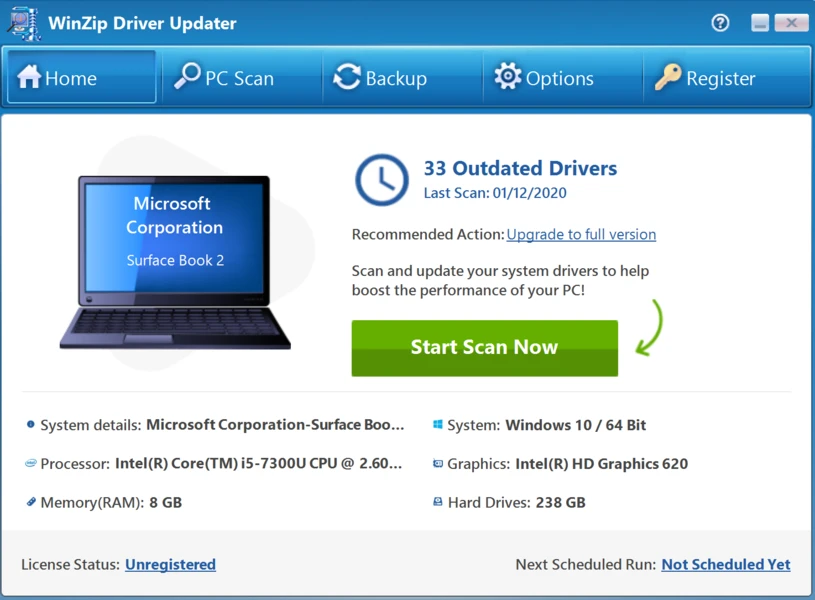This screenshot has width=815, height=600.
Task: Open the Unregistered license status link
Action: [x=170, y=565]
